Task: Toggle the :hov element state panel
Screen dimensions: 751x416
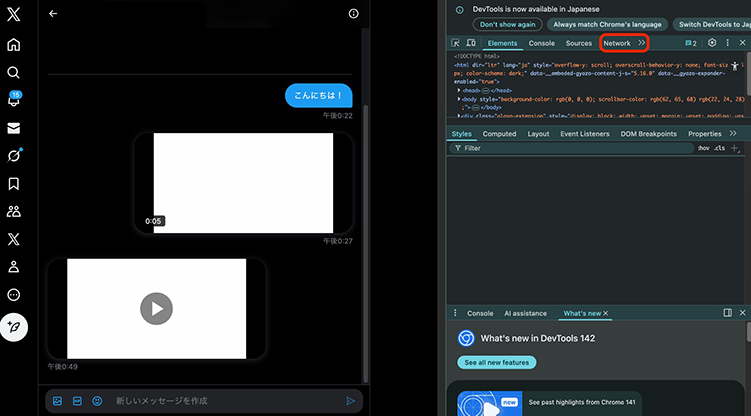Action: (x=703, y=148)
